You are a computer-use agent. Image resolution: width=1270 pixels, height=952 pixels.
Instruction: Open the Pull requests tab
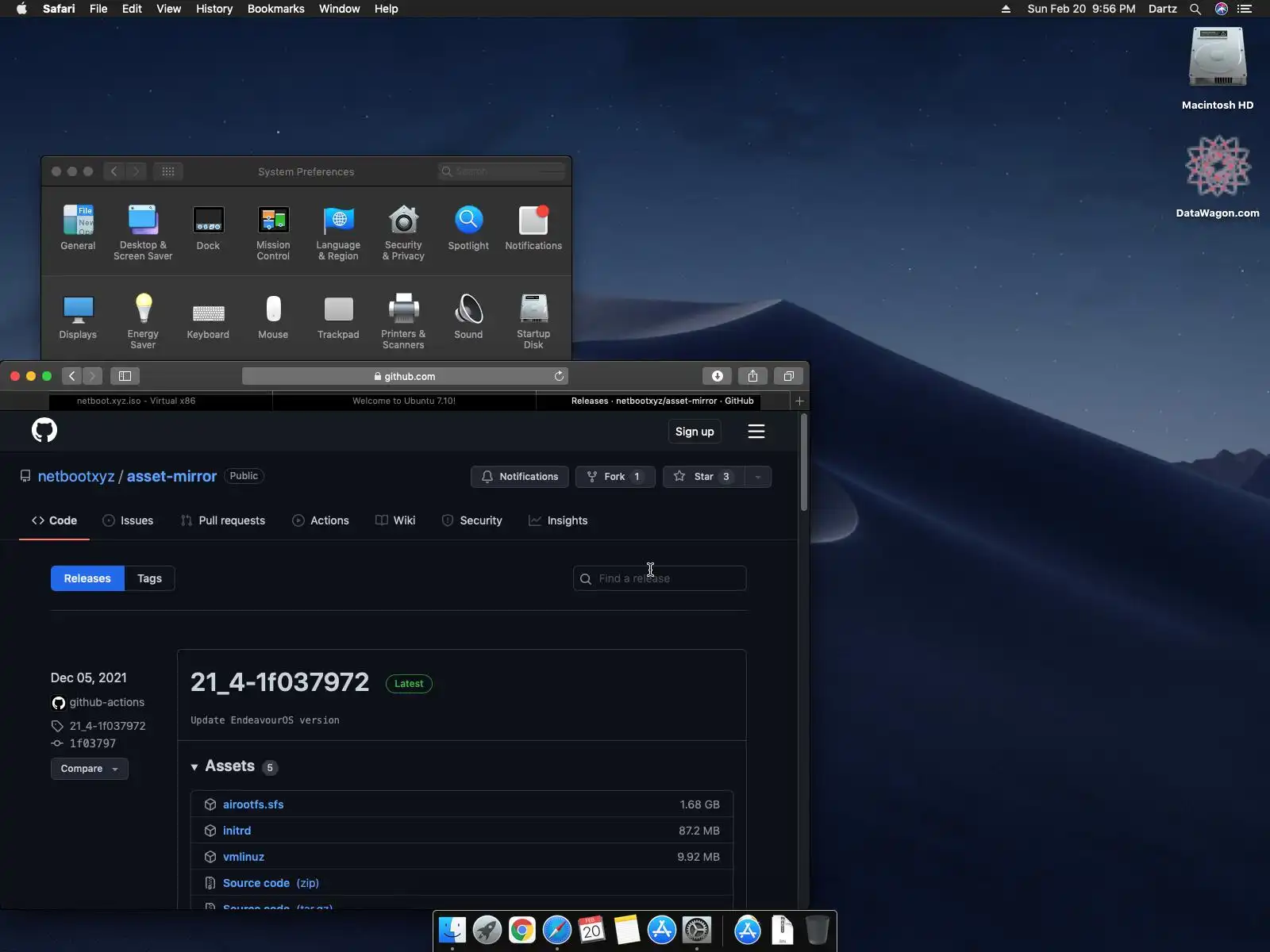point(223,520)
